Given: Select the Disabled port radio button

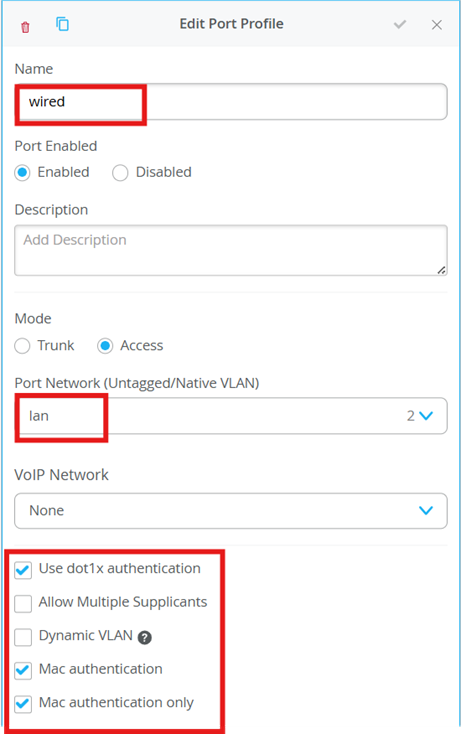Looking at the screenshot, I should pos(120,173).
